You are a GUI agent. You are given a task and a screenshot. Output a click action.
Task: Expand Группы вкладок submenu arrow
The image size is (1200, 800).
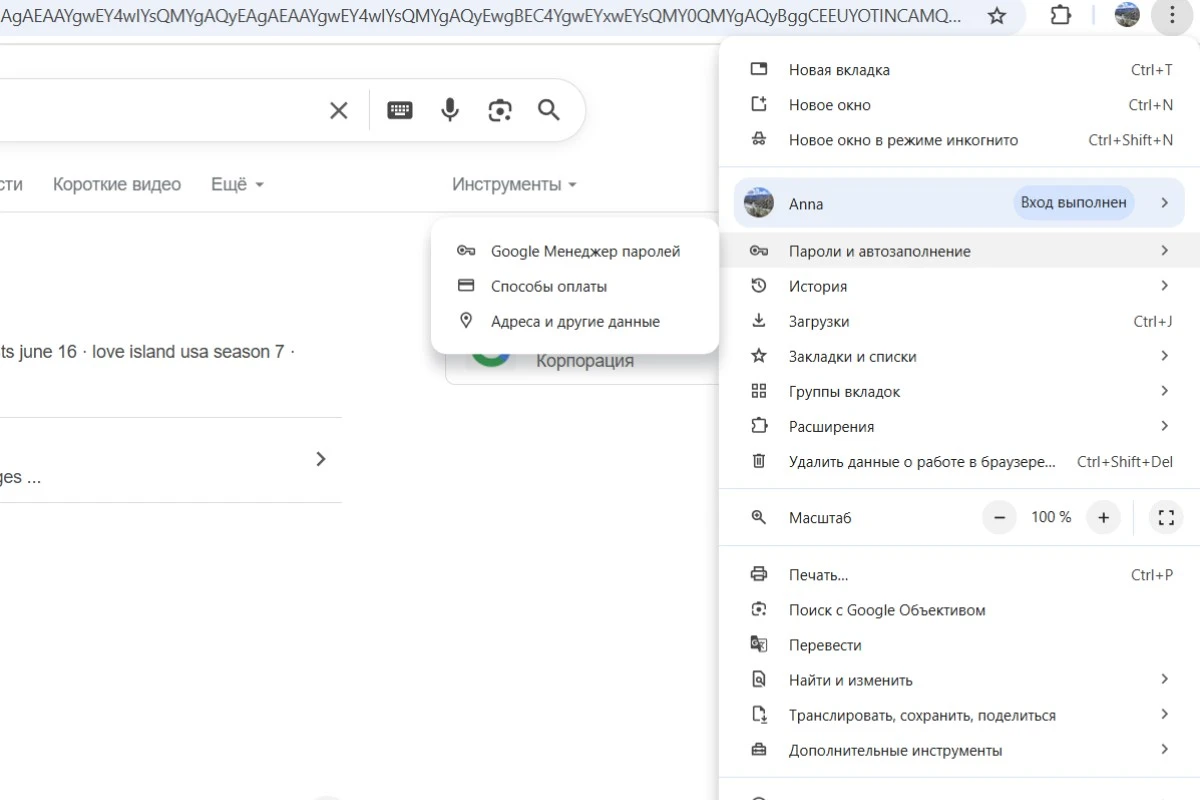point(1164,391)
